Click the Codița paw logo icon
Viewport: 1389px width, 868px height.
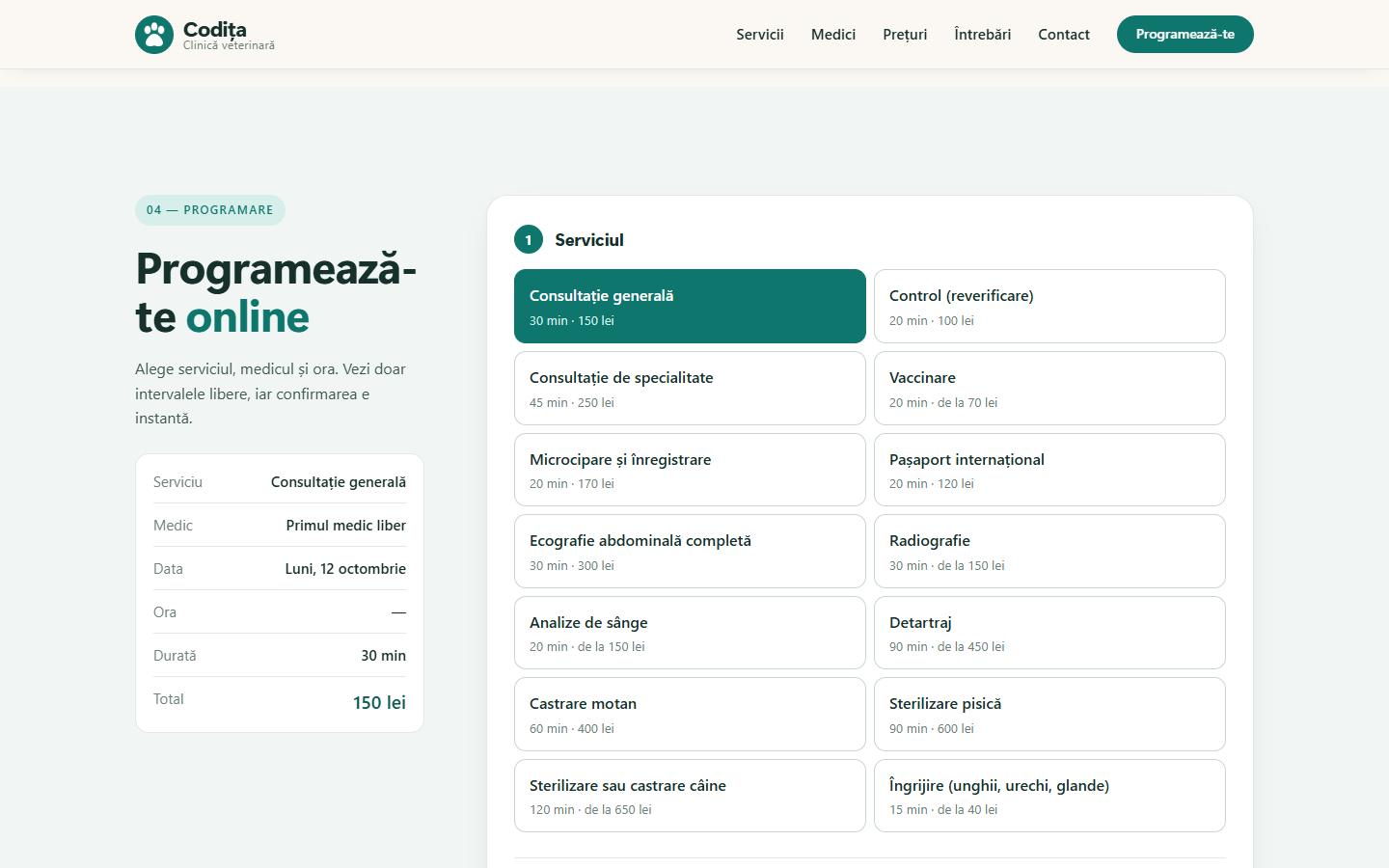tap(154, 35)
